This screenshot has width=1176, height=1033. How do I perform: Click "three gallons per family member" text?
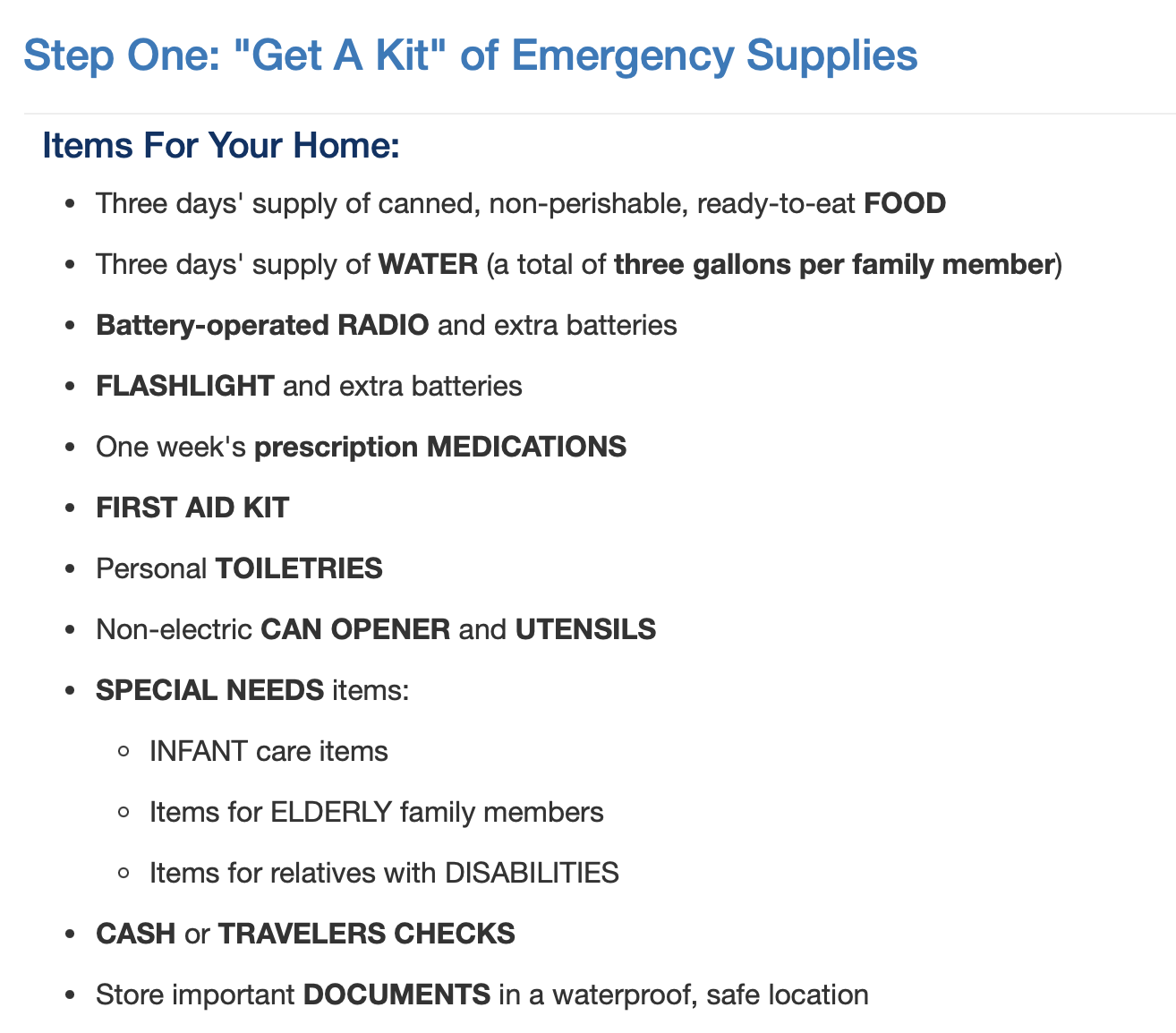[832, 265]
